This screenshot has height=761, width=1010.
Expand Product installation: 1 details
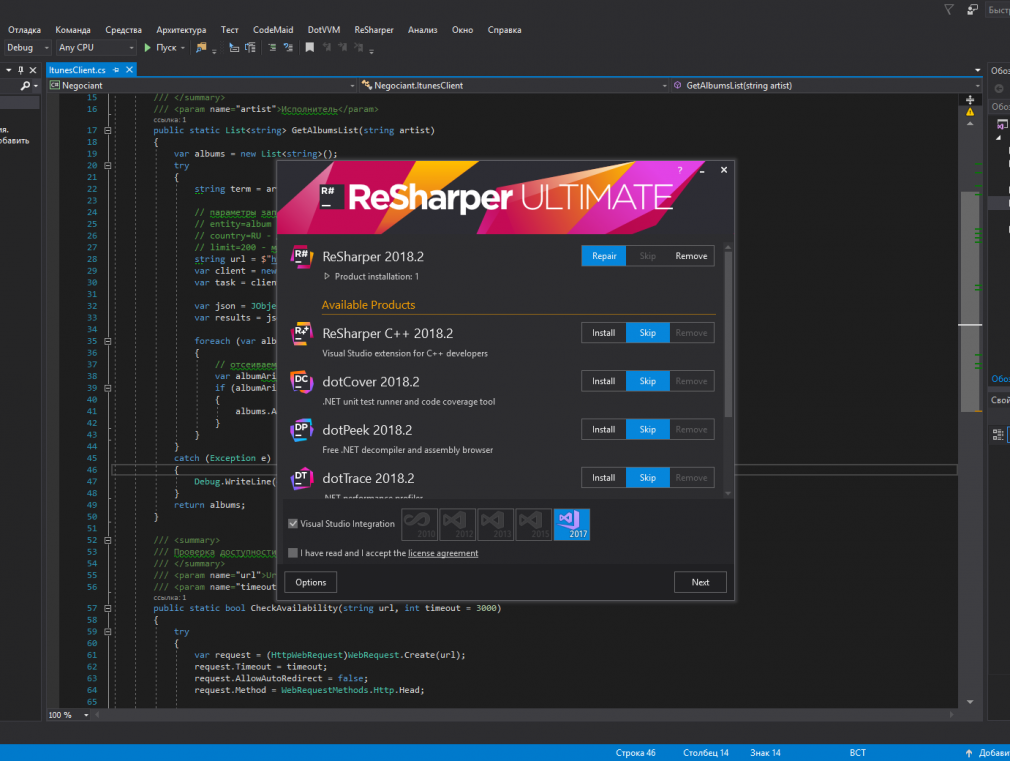pos(327,276)
